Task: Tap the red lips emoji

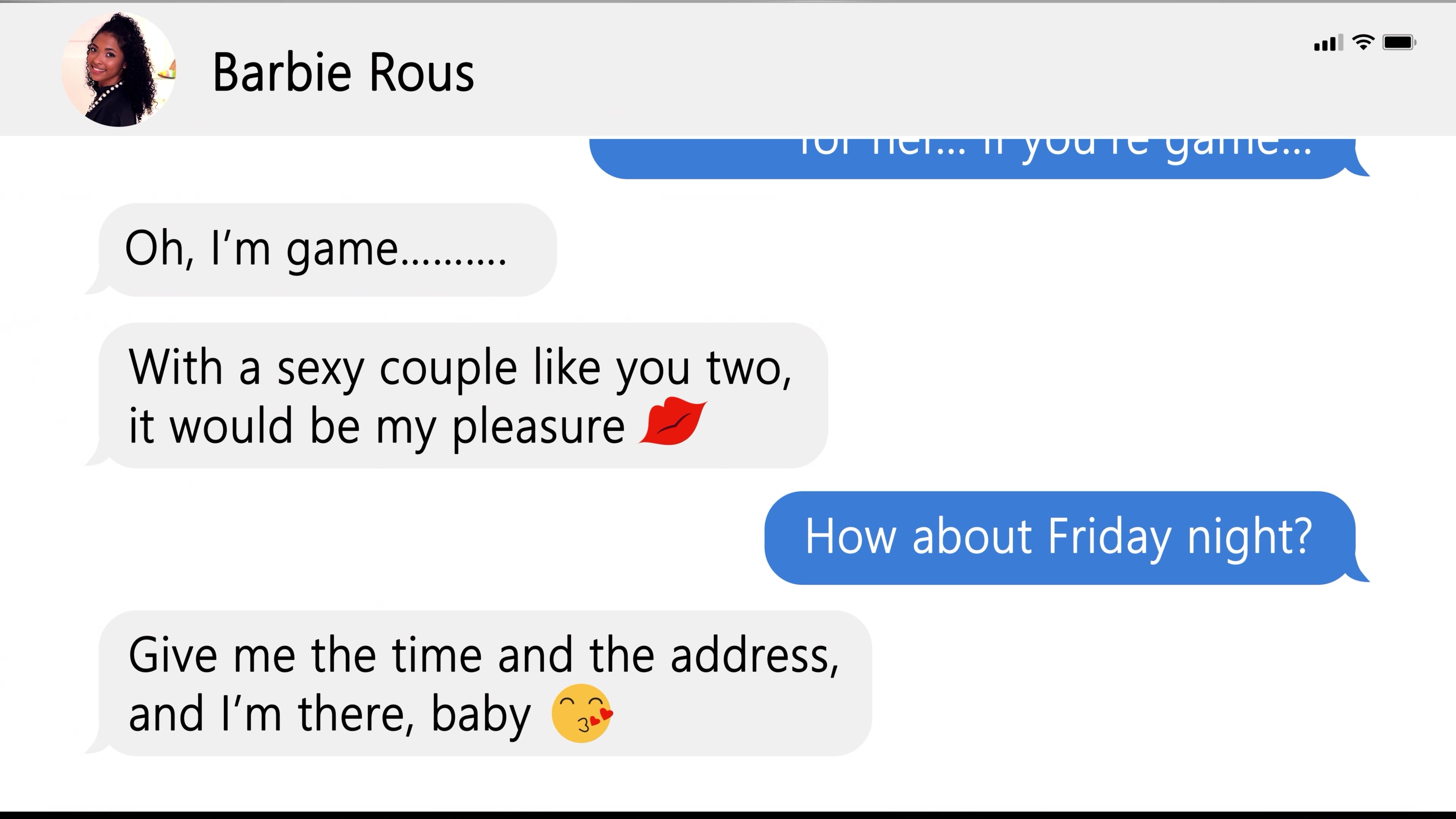Action: pyautogui.click(x=672, y=422)
